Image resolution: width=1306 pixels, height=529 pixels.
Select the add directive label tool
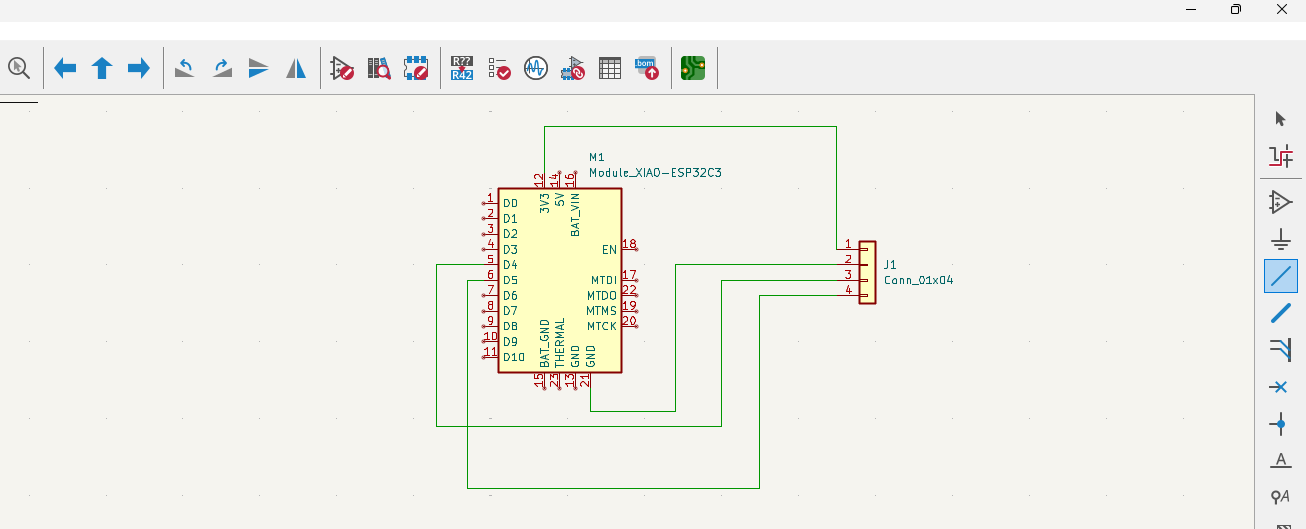pyautogui.click(x=1280, y=497)
